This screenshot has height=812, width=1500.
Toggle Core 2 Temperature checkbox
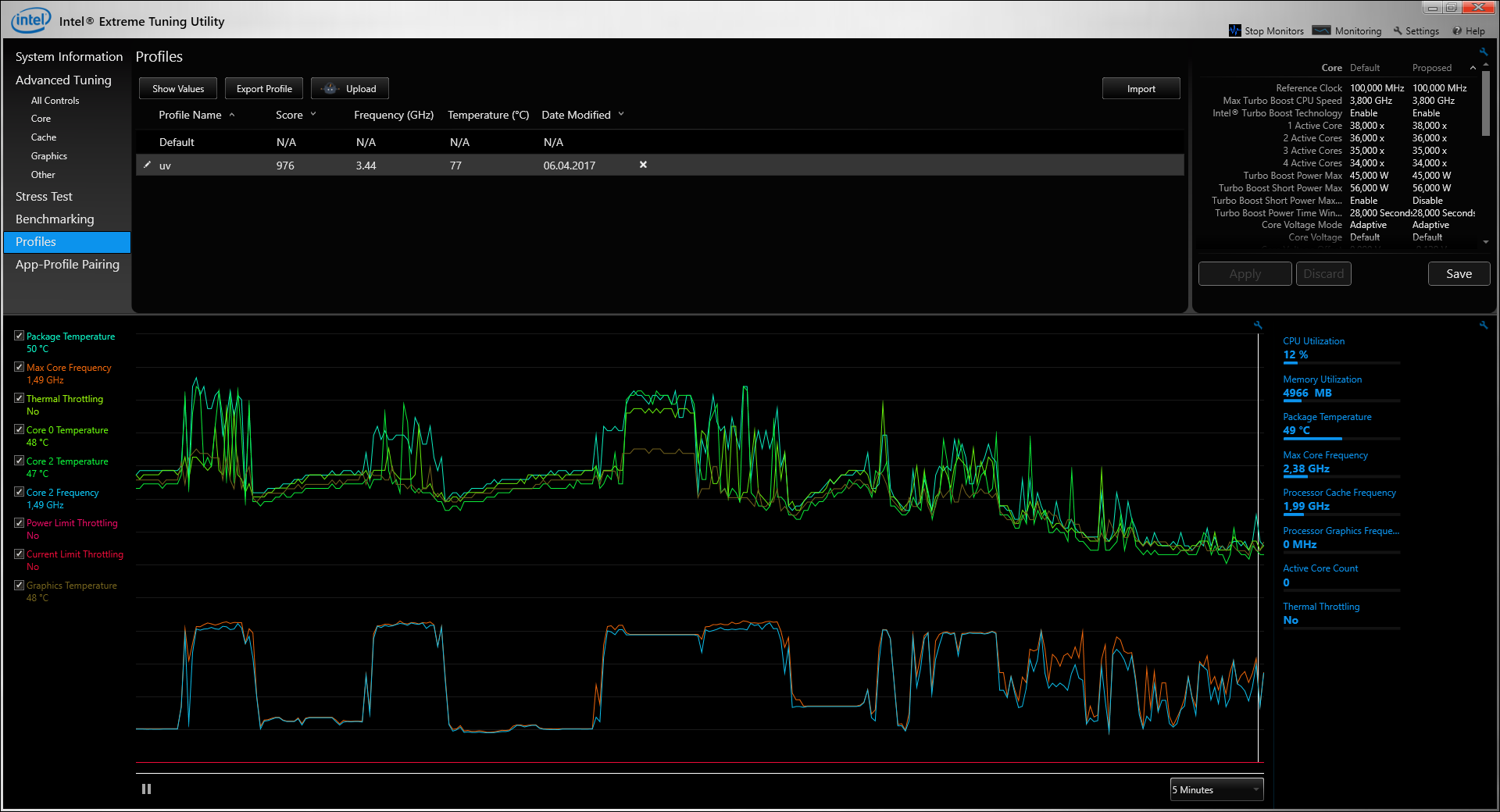point(19,461)
